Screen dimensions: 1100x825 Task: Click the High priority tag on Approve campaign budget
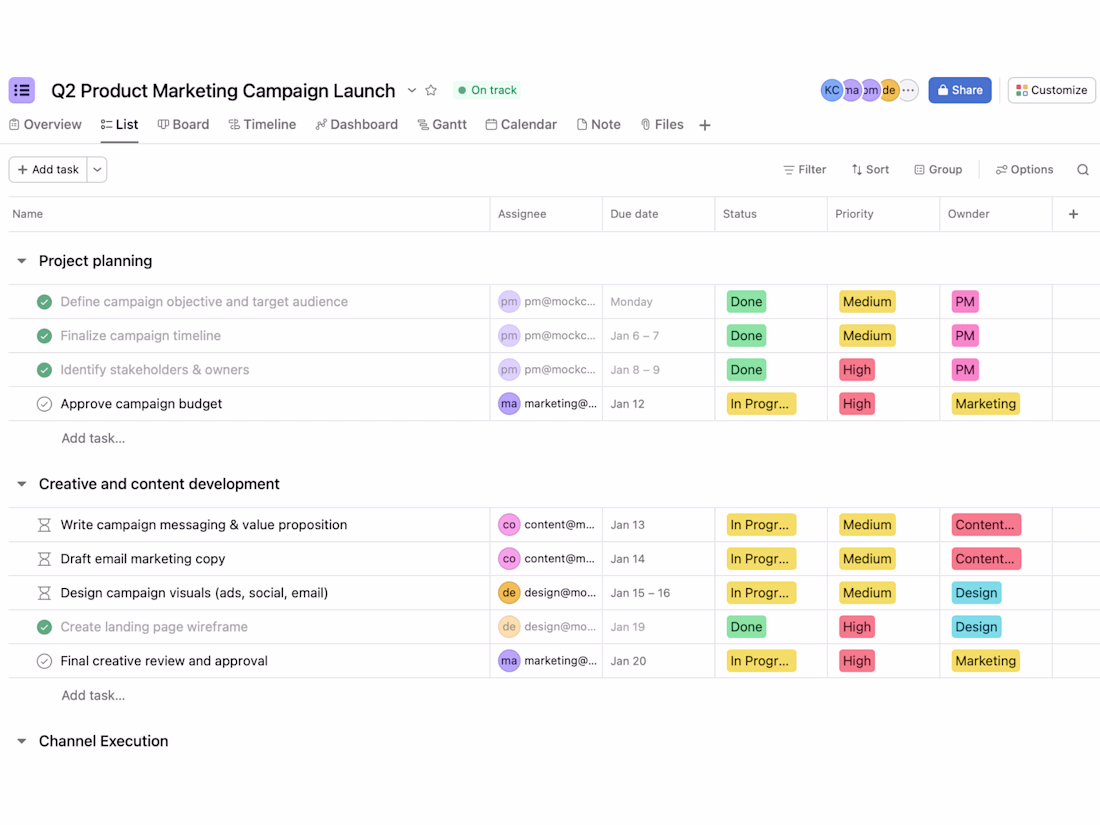pyautogui.click(x=857, y=404)
